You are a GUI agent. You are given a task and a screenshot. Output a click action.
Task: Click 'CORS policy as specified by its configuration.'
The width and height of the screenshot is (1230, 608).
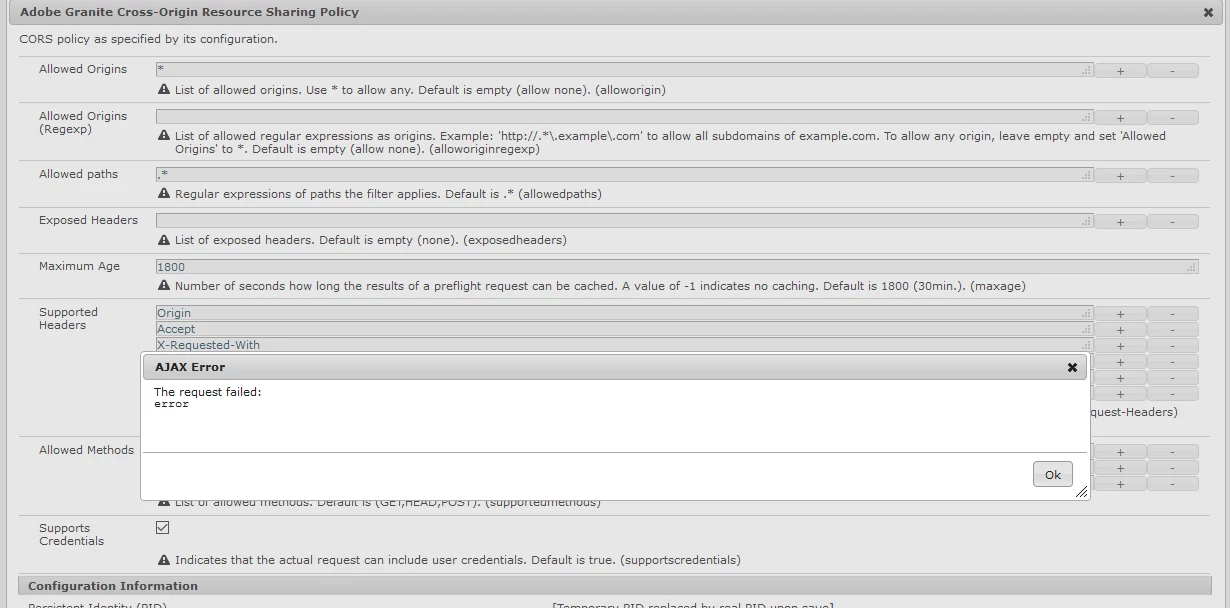pyautogui.click(x=149, y=39)
